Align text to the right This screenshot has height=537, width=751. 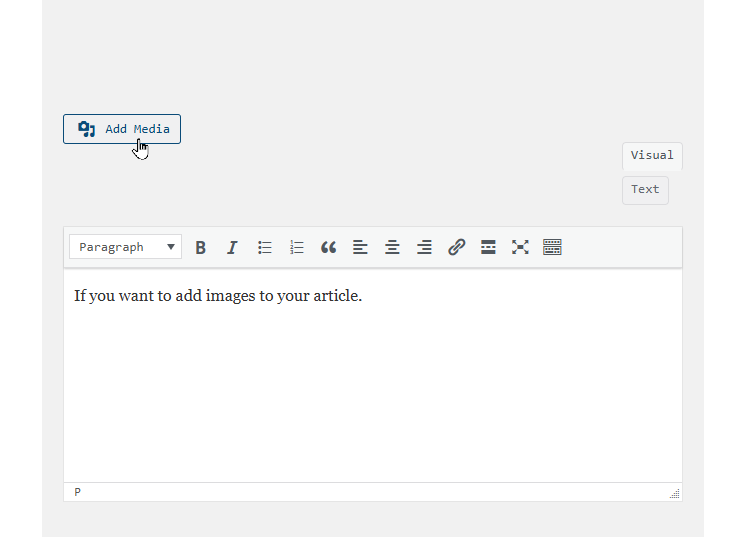[x=424, y=247]
